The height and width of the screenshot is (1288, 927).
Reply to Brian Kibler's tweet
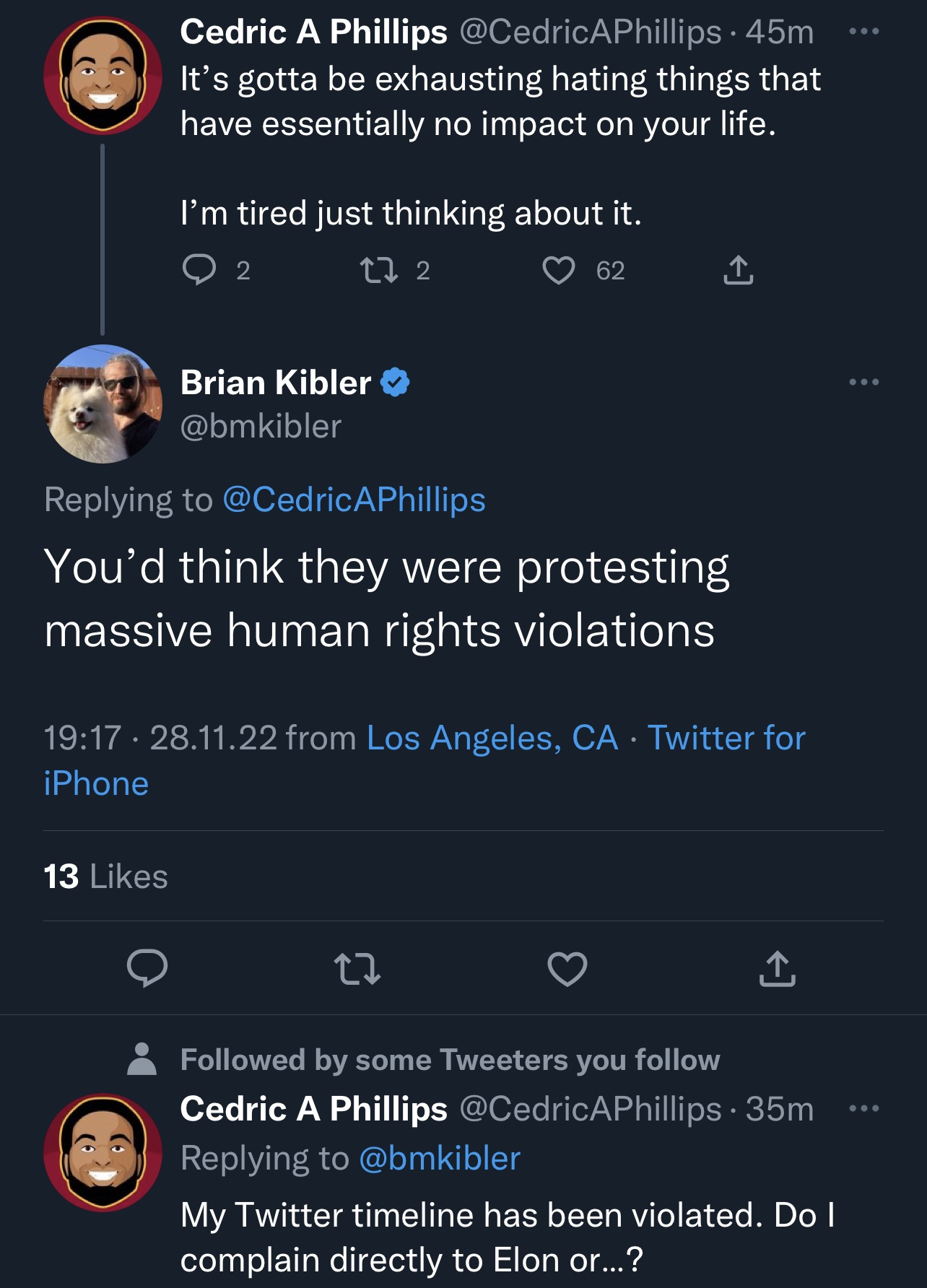pos(147,968)
